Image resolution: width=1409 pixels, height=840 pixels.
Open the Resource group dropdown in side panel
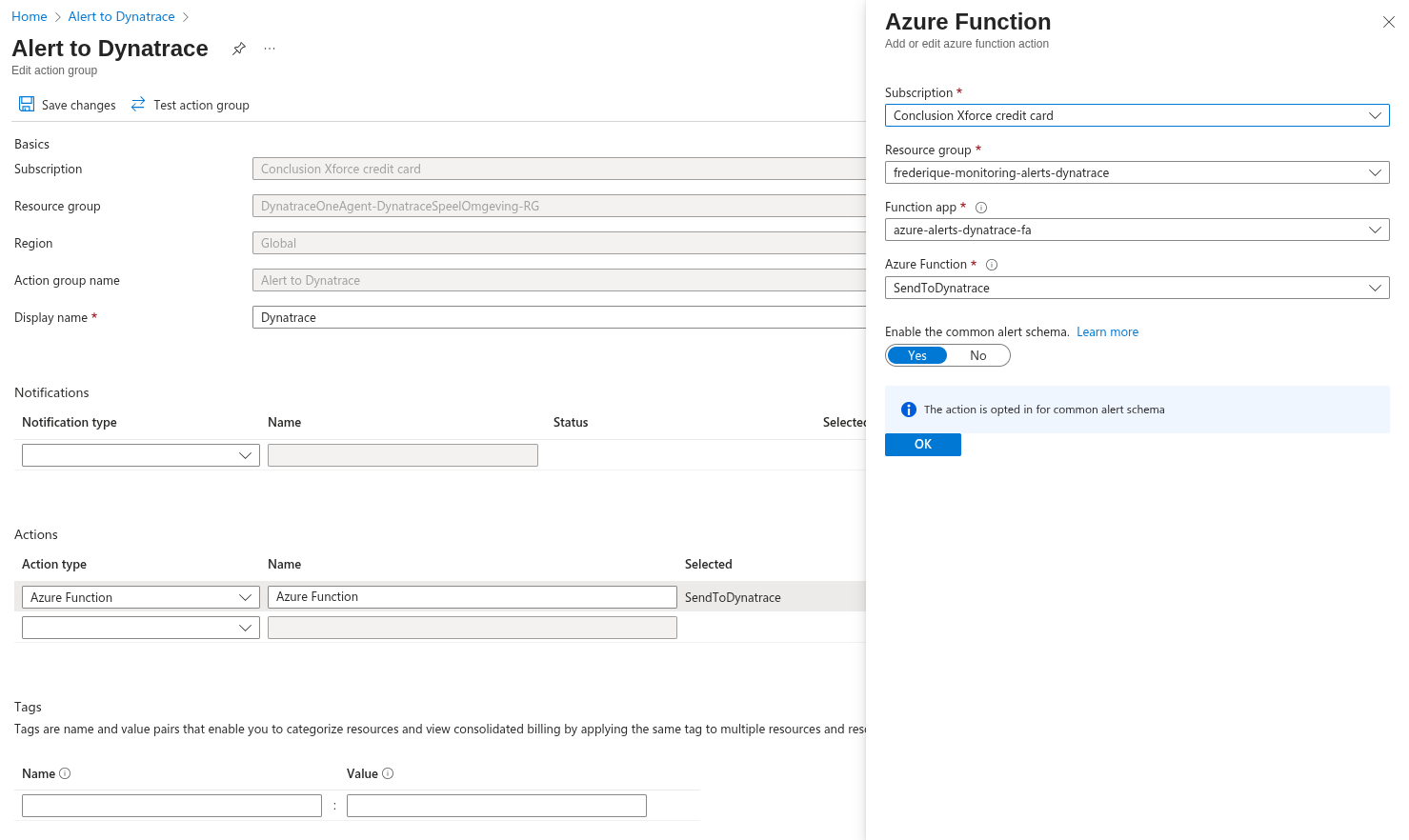pos(1137,172)
